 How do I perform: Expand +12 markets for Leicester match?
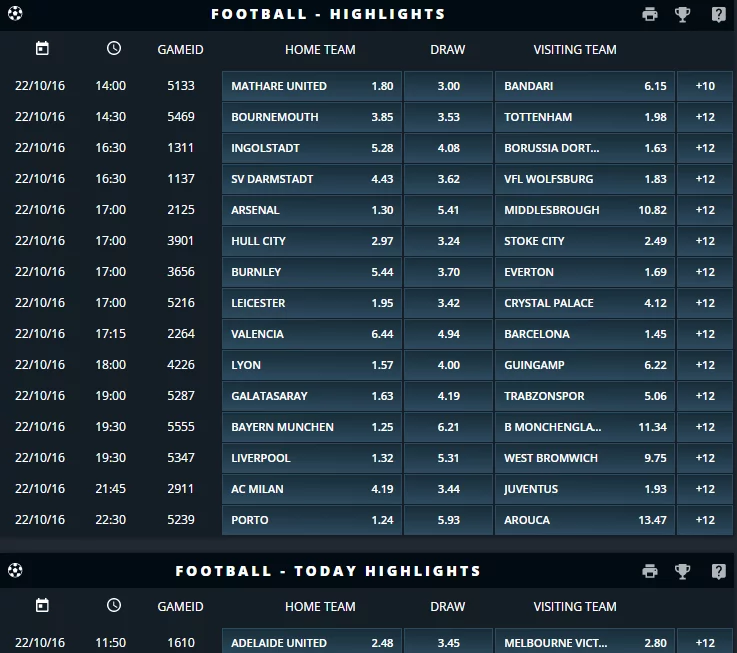coord(705,303)
